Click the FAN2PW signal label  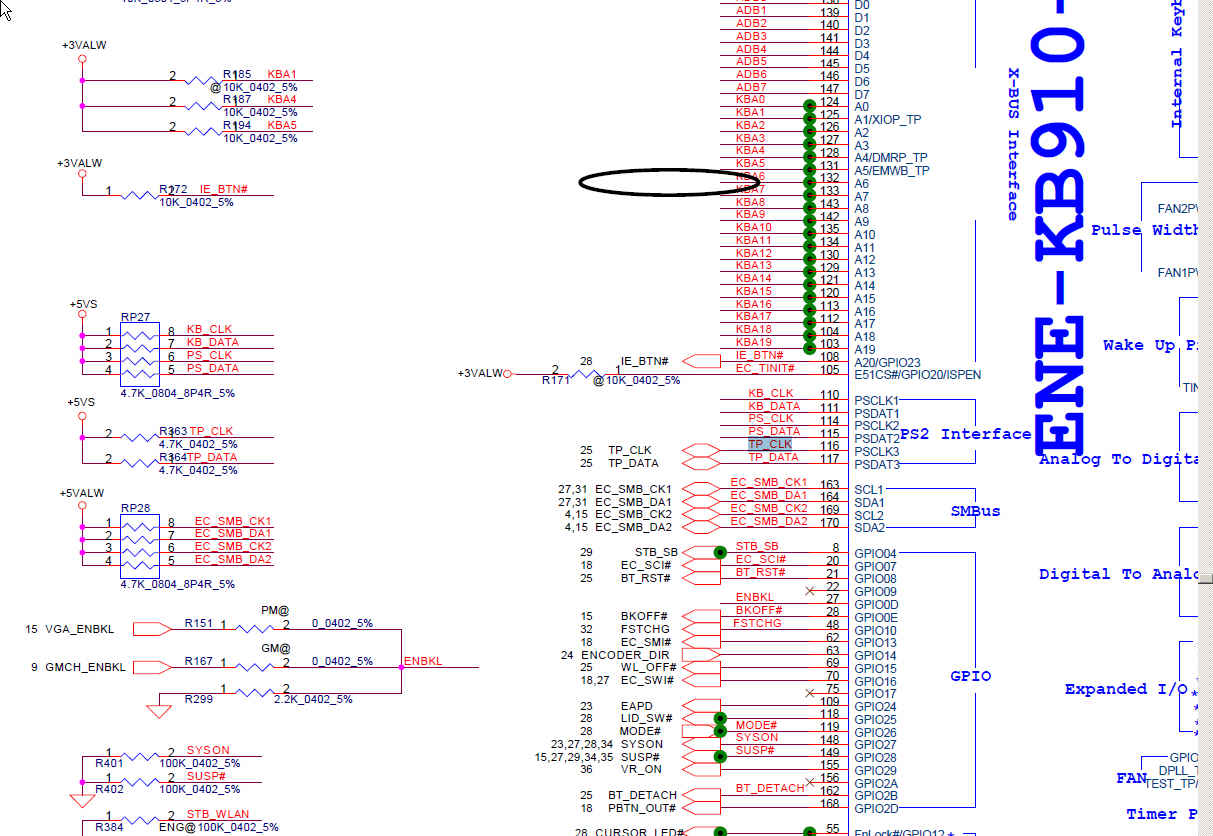(x=1178, y=209)
